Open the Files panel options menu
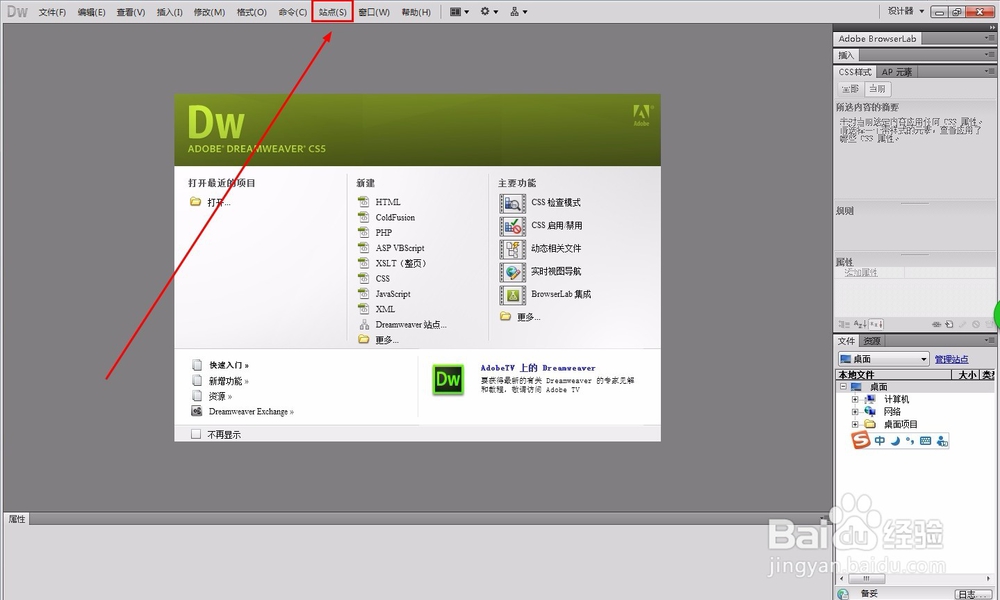This screenshot has height=600, width=1000. (x=989, y=340)
